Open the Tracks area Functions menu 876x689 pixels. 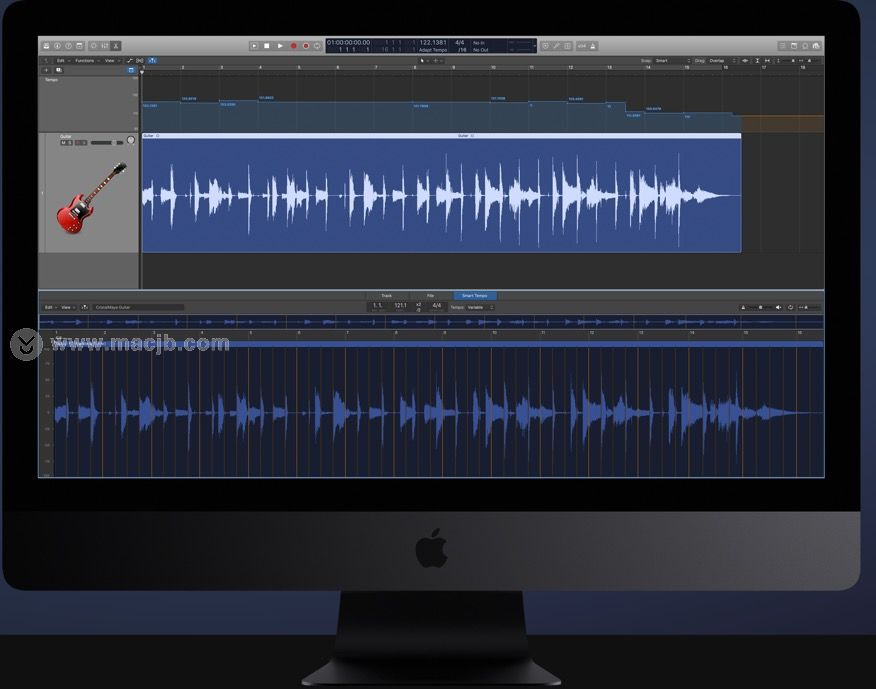pos(87,60)
